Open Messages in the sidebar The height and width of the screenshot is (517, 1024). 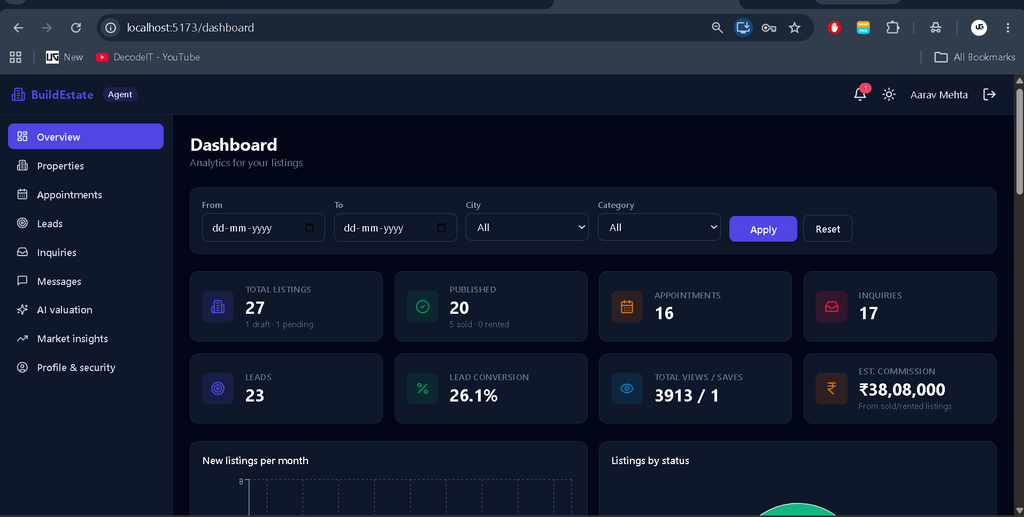pyautogui.click(x=86, y=281)
